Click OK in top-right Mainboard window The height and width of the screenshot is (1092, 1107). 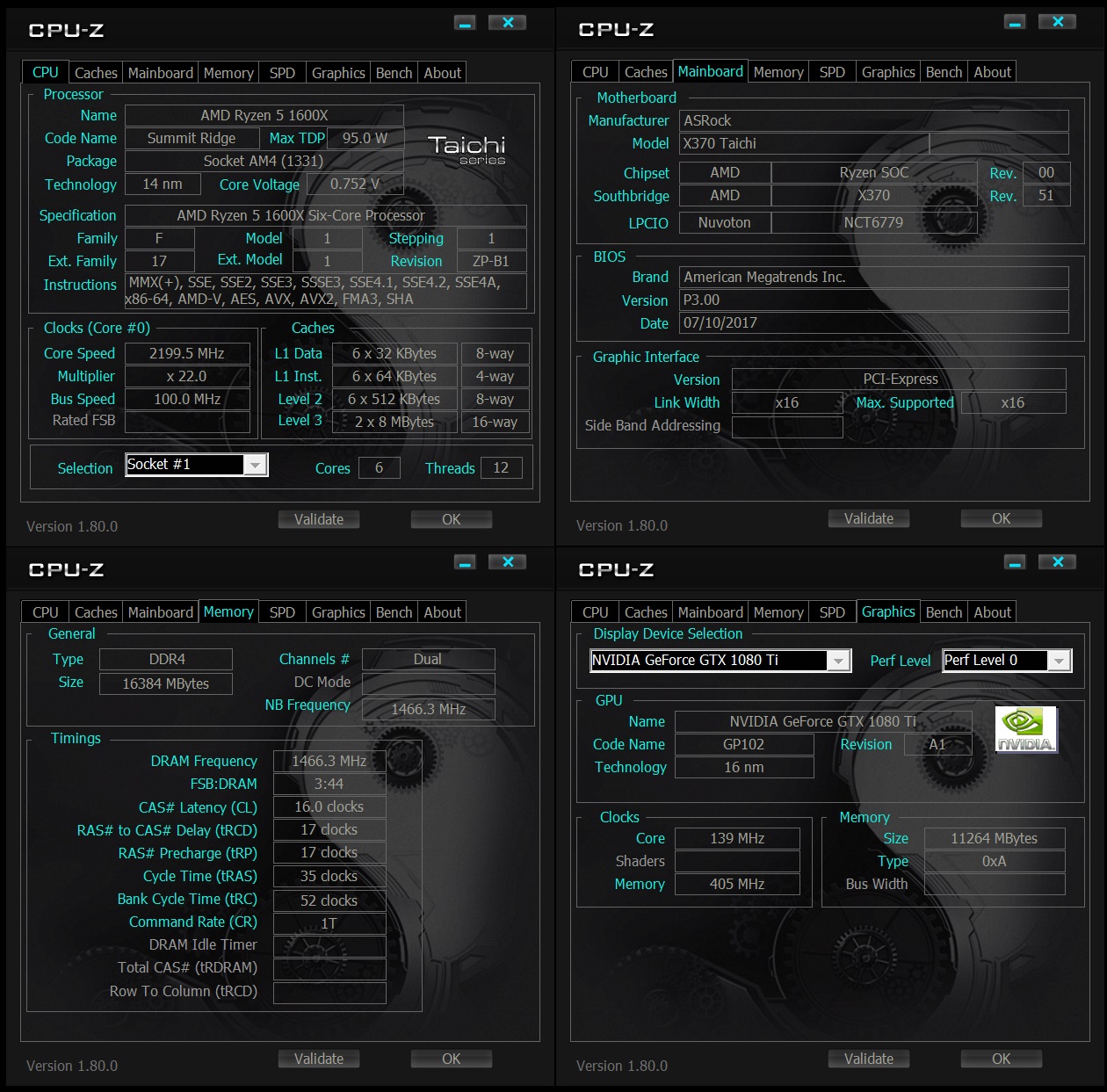pos(1002,518)
